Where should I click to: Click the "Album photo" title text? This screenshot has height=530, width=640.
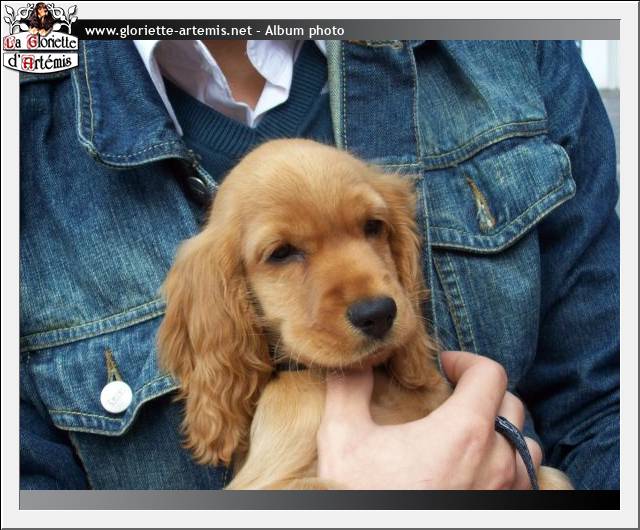(x=304, y=31)
